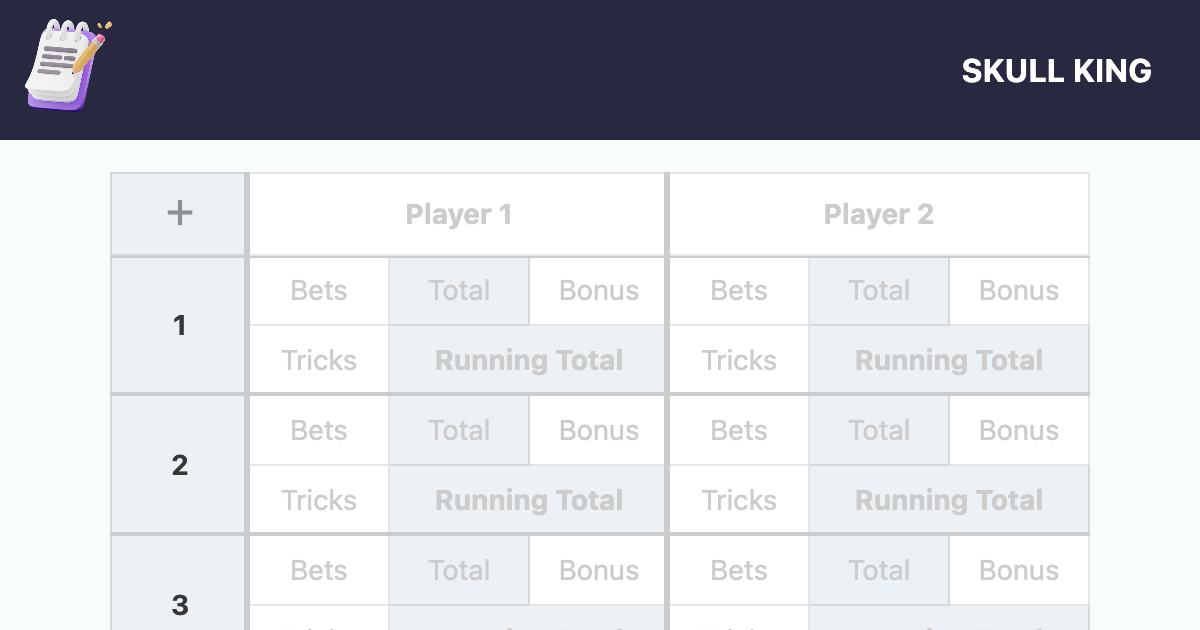Click the plus icon to add player

click(179, 213)
